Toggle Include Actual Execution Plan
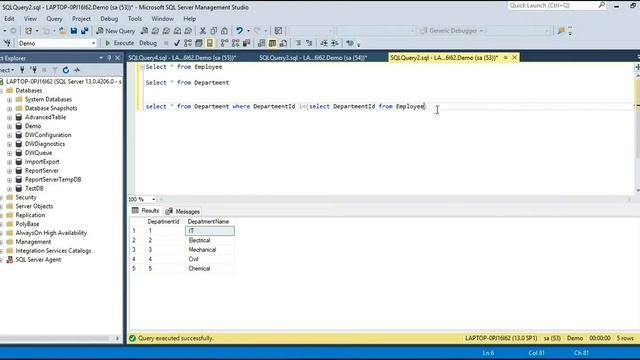 click(224, 43)
